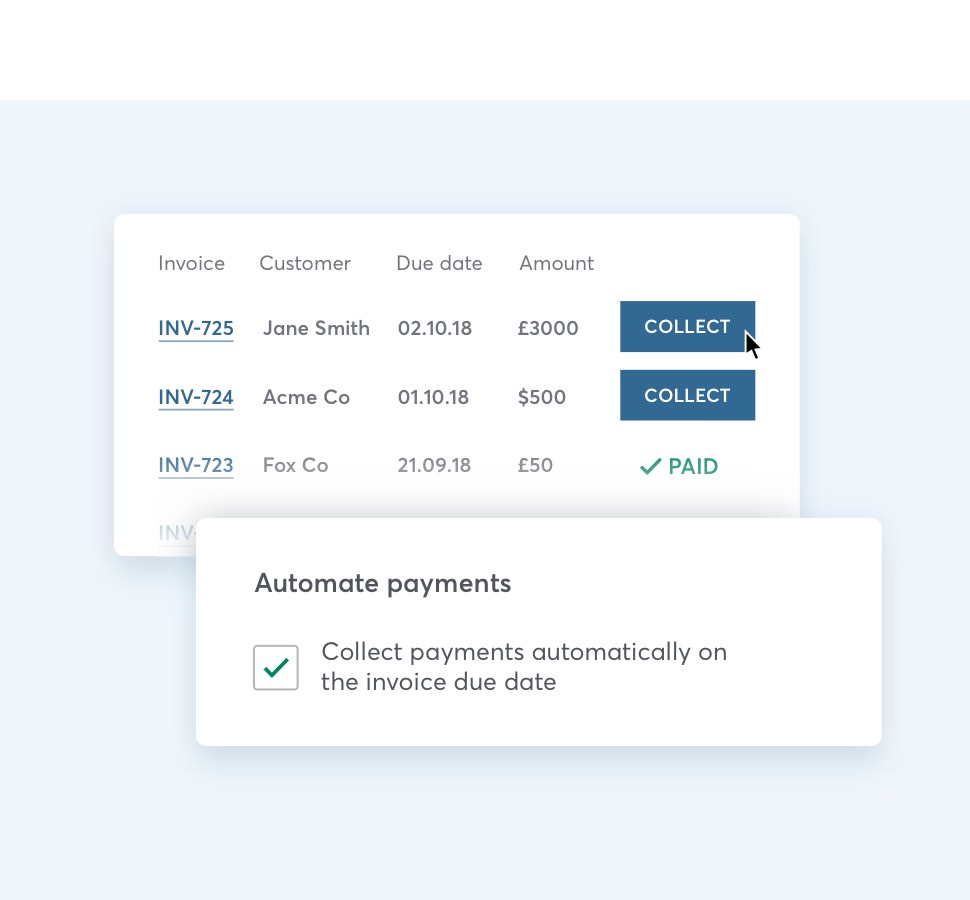Toggle the automatic payment collection checkbox
The height and width of the screenshot is (900, 970).
coord(276,667)
